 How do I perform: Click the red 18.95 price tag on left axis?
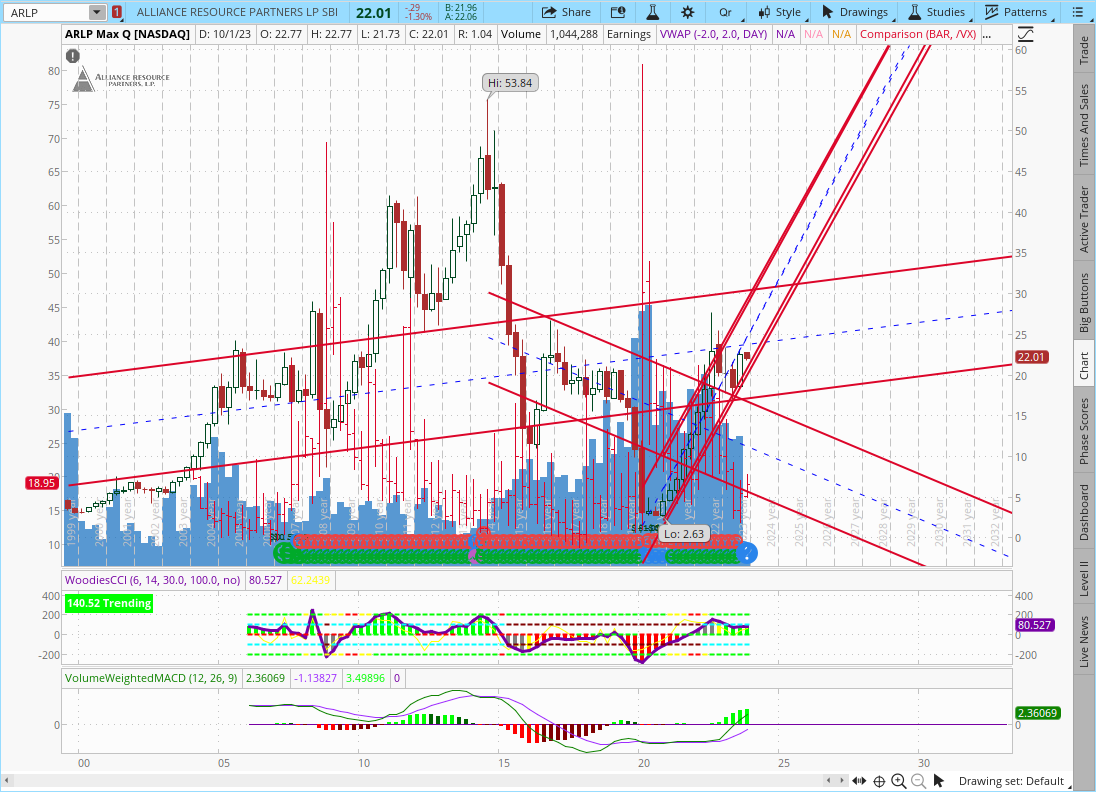(41, 483)
